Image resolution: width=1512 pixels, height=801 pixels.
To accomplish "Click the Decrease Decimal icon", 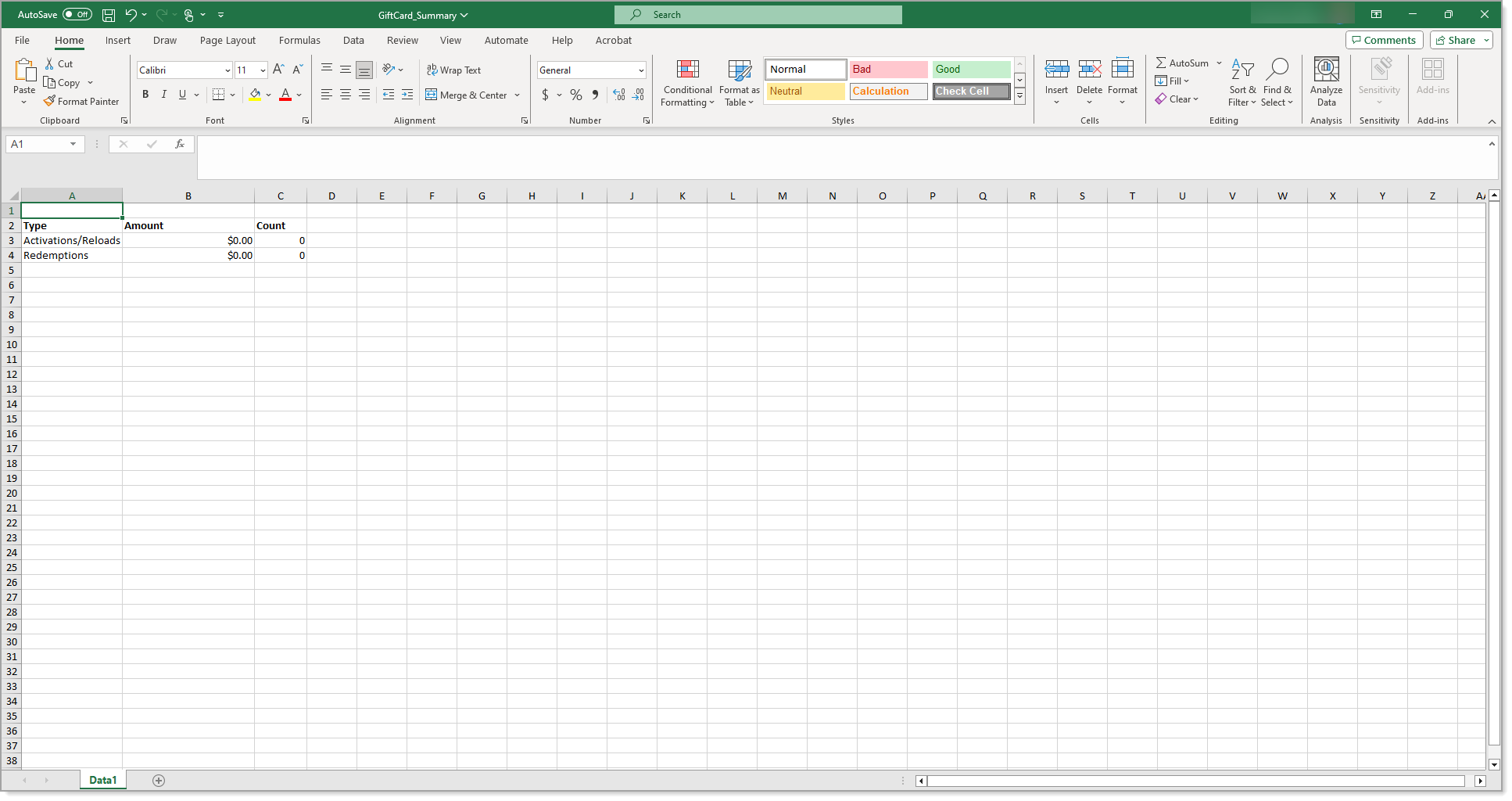I will [639, 95].
